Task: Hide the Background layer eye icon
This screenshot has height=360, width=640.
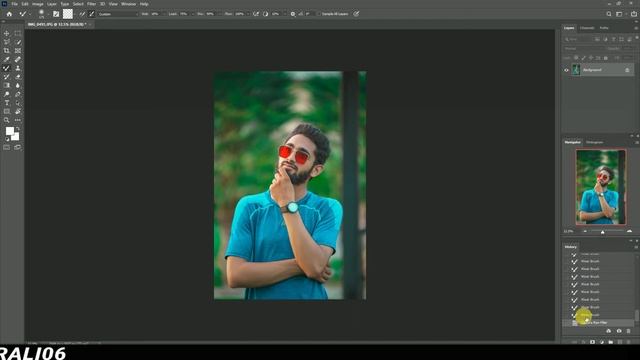Action: pyautogui.click(x=566, y=70)
